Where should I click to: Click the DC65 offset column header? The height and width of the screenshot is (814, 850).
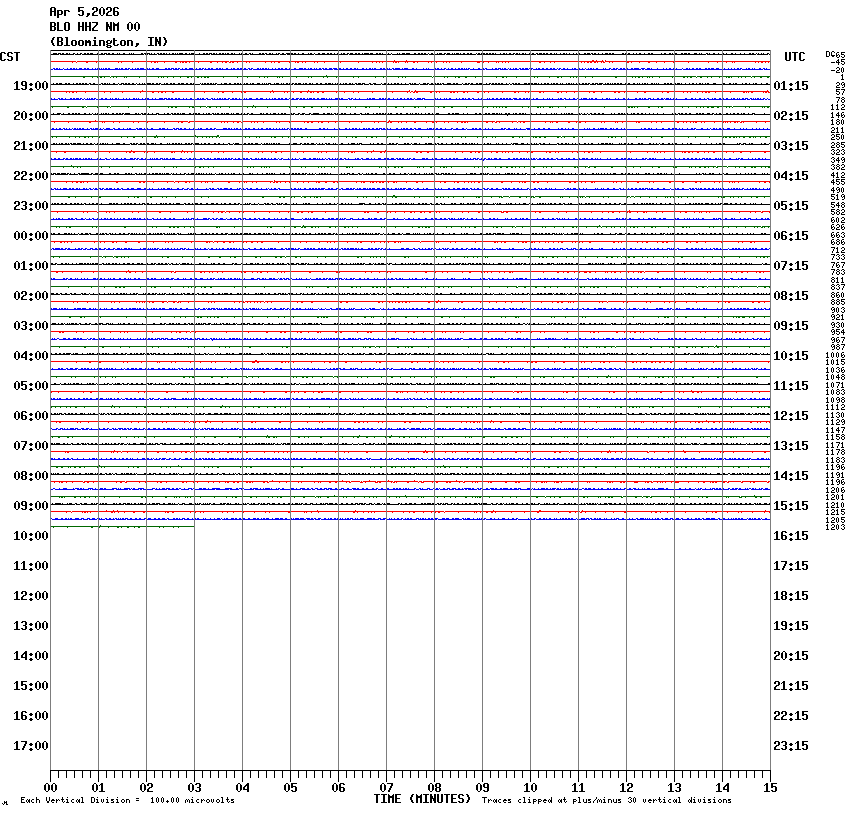[835, 55]
